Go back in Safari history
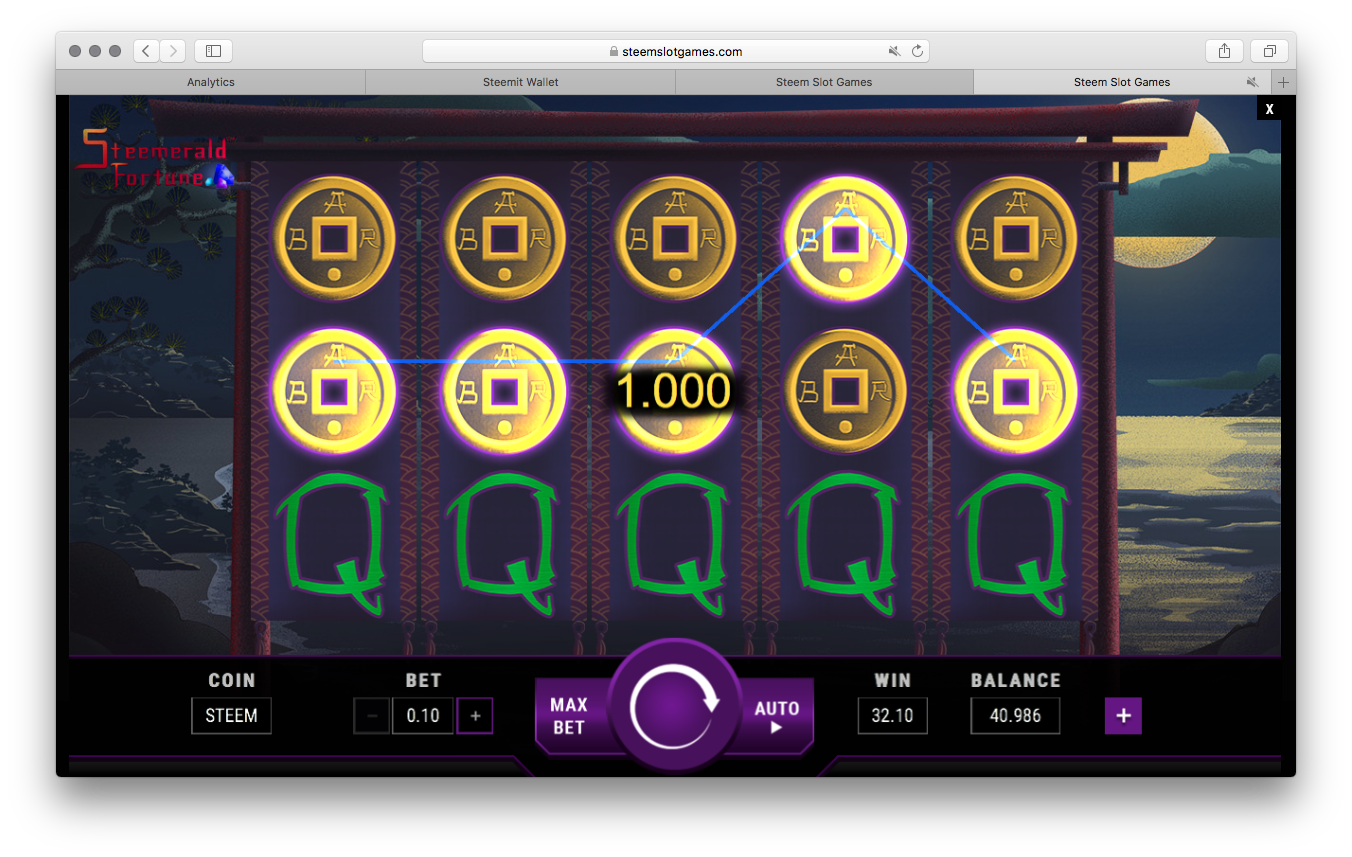1352x857 pixels. [146, 51]
